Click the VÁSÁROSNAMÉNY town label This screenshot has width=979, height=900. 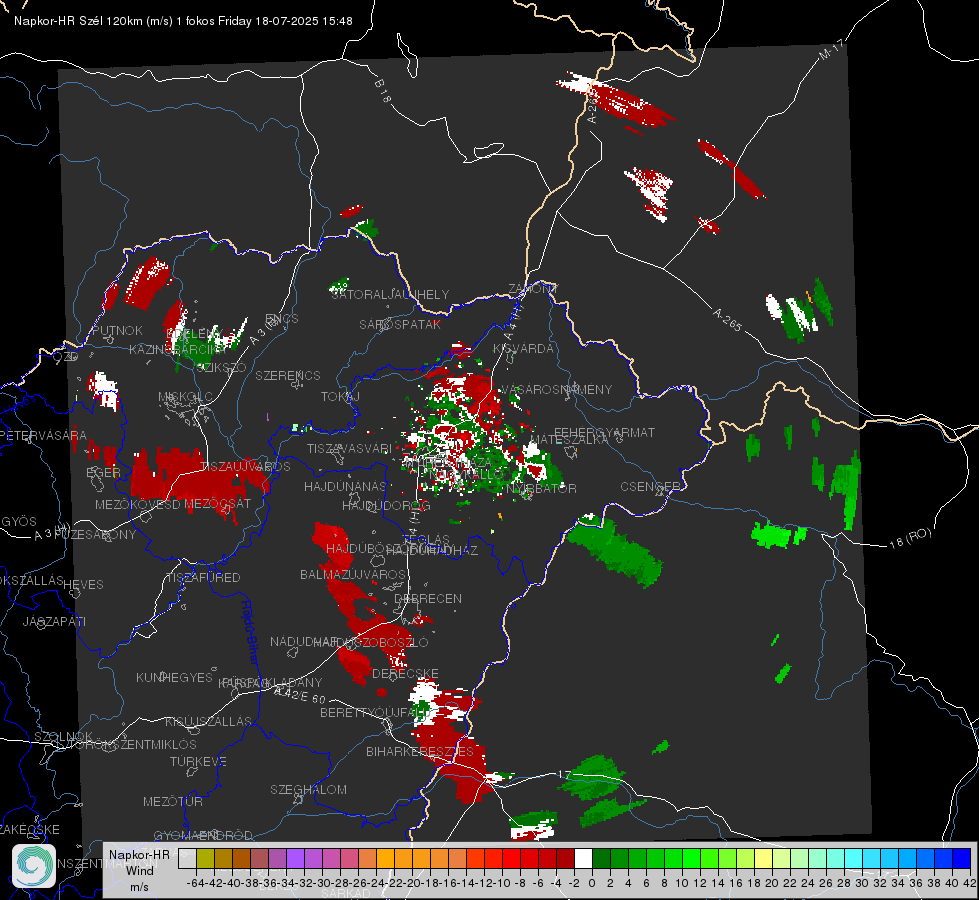[x=556, y=390]
